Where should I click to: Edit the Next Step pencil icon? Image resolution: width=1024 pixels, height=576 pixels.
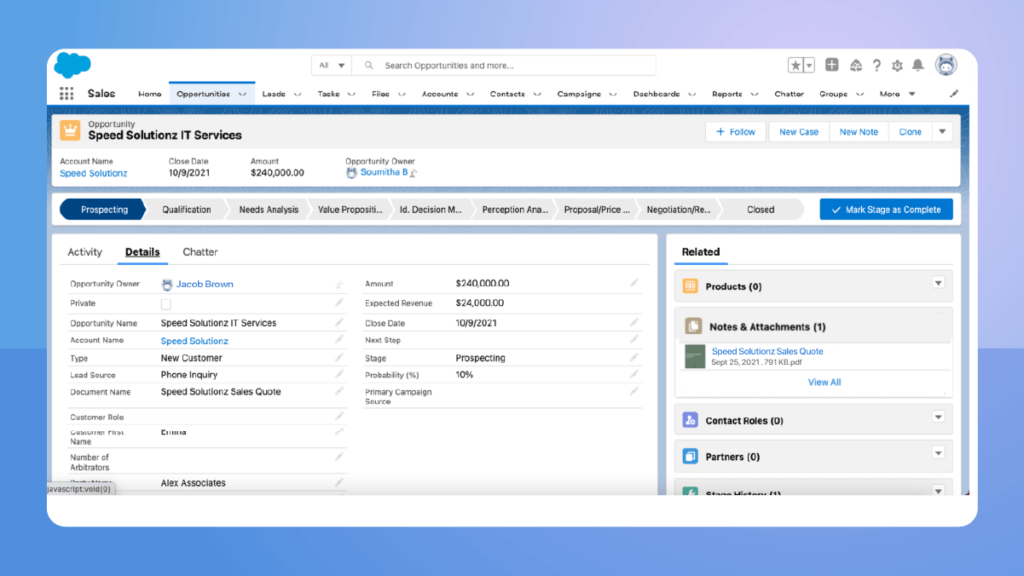[x=633, y=339]
